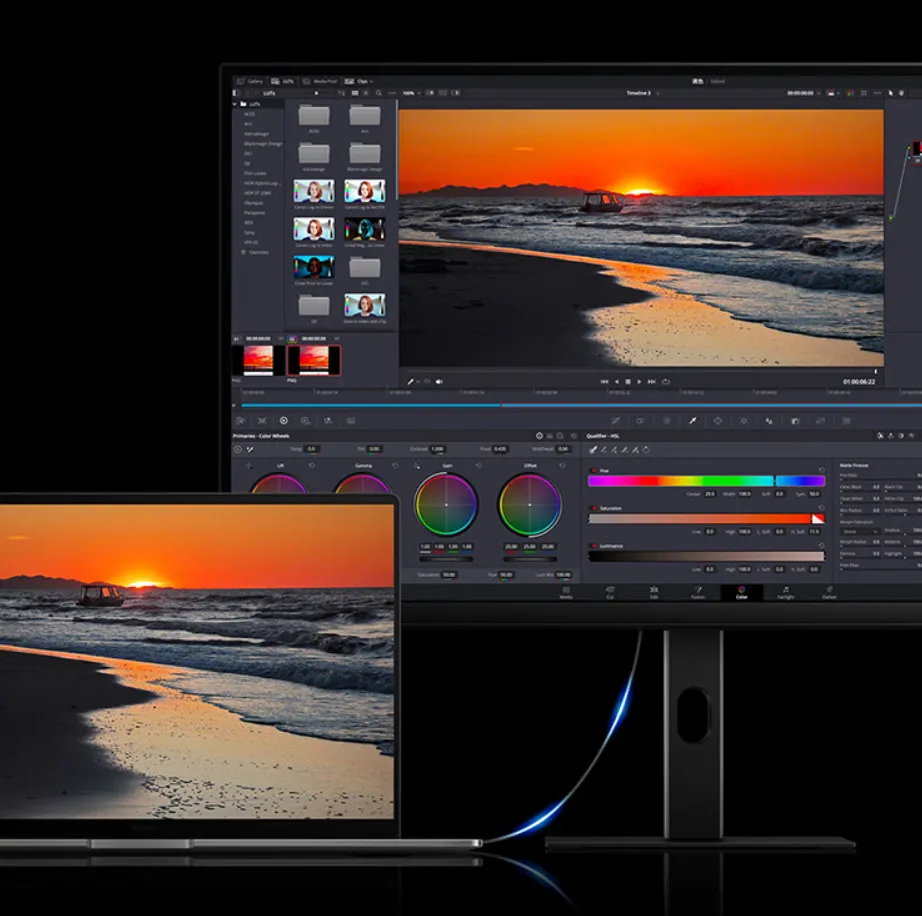The image size is (922, 916).
Task: Select the Blackmagic Design LUT folder in list
Action: 262,143
